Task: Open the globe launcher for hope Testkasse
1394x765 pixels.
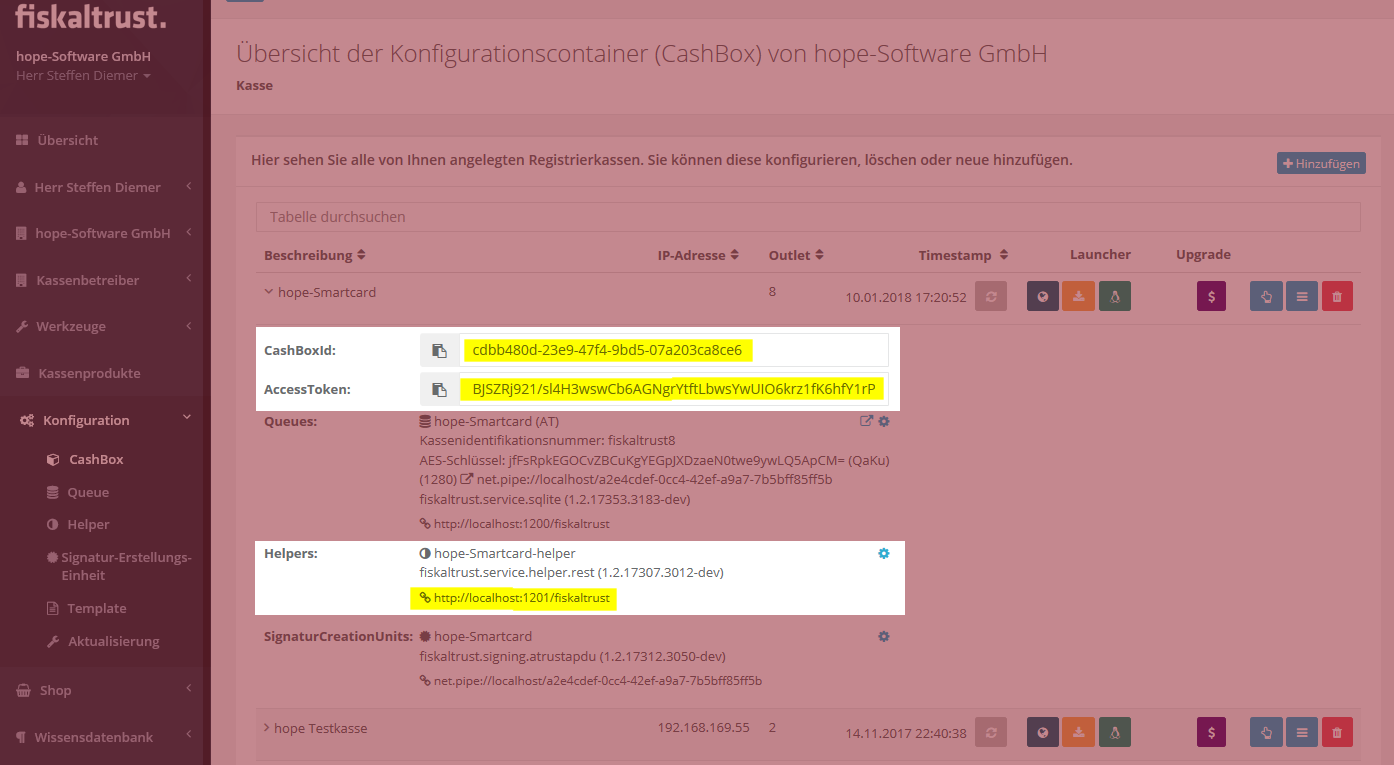Action: [1043, 733]
